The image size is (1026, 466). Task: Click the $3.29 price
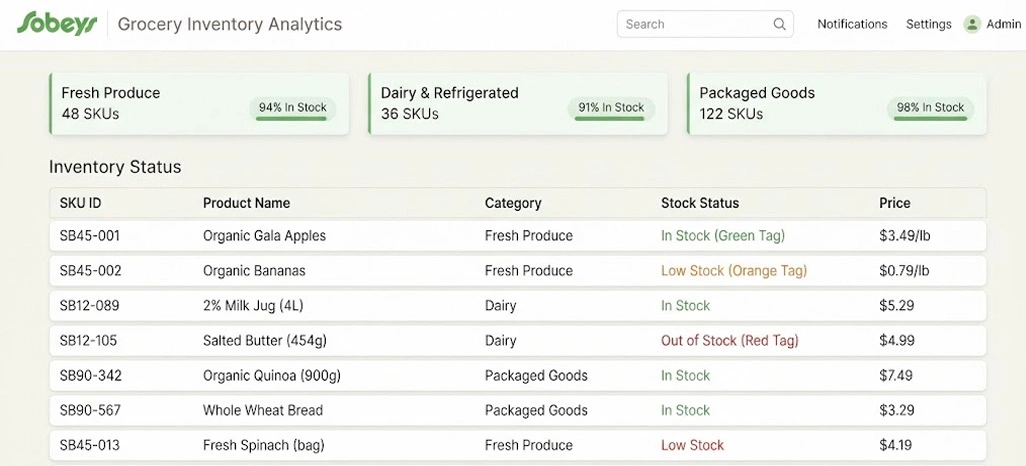click(897, 410)
